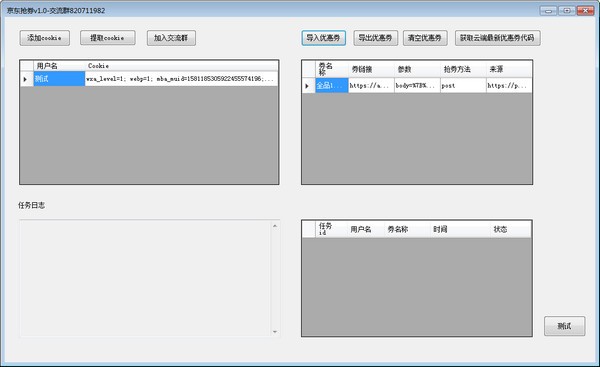600x367 pixels.
Task: Clear coupons with 清空优惠券
Action: (x=425, y=38)
